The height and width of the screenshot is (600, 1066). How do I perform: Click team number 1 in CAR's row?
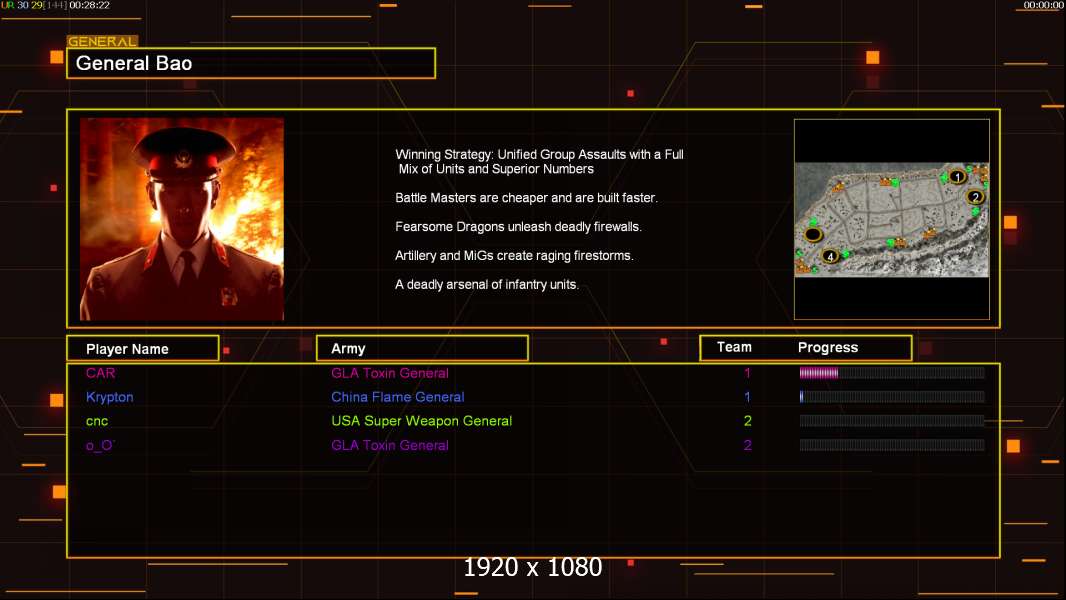[747, 373]
